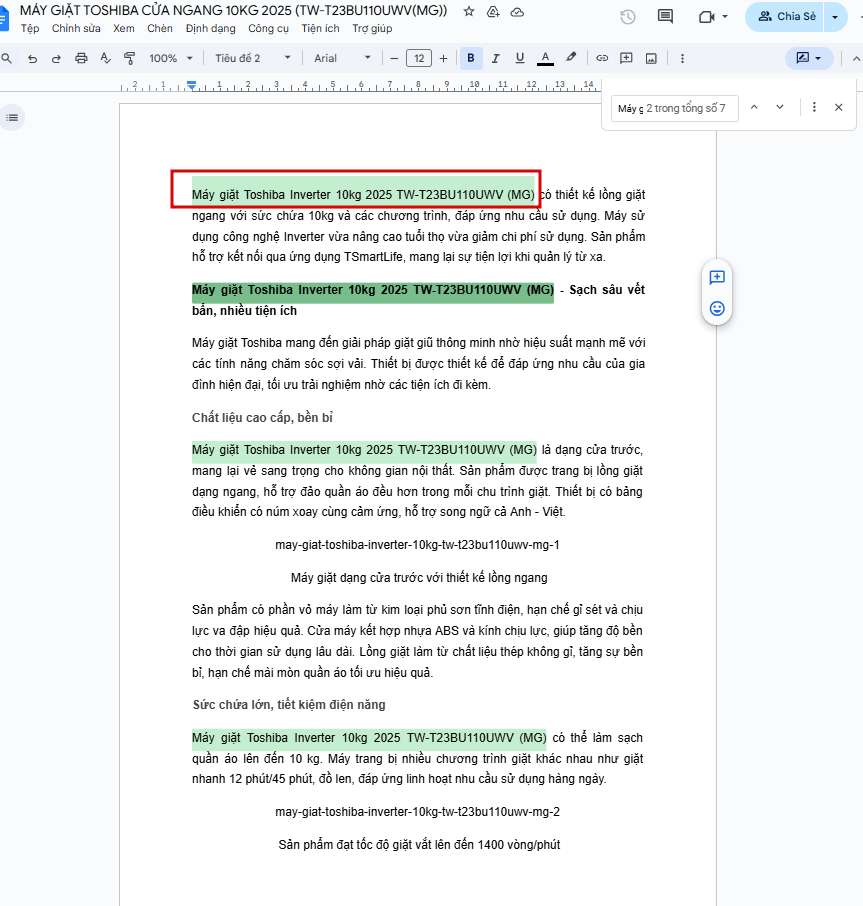Open the Trợ giúp menu
The image size is (863, 906).
[x=373, y=28]
